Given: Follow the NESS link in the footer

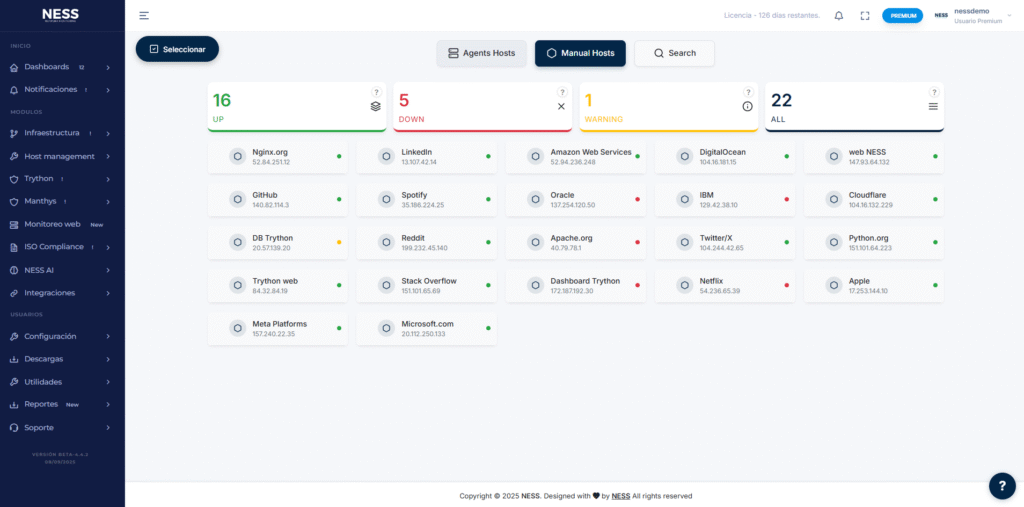Looking at the screenshot, I should [x=620, y=496].
